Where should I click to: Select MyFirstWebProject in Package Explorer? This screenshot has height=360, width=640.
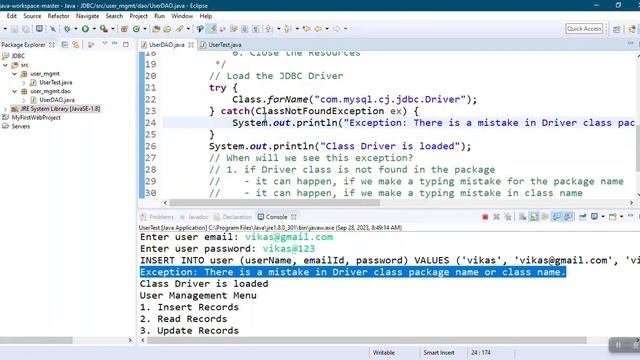(36, 118)
